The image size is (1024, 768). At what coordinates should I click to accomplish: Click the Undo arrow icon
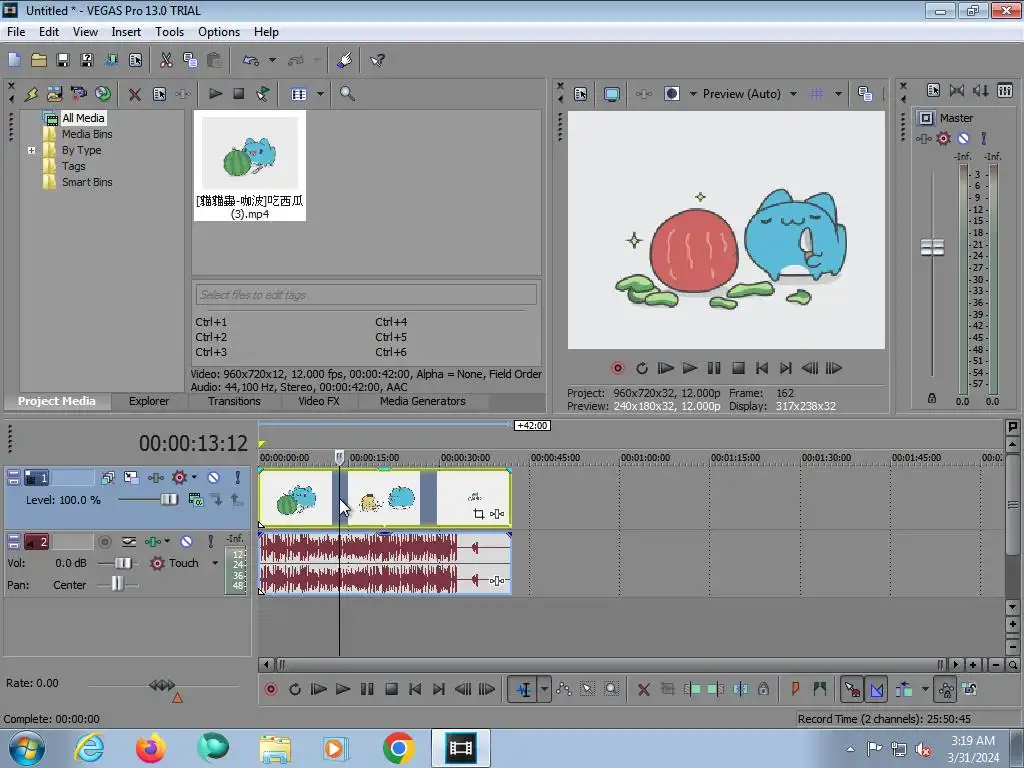[251, 60]
